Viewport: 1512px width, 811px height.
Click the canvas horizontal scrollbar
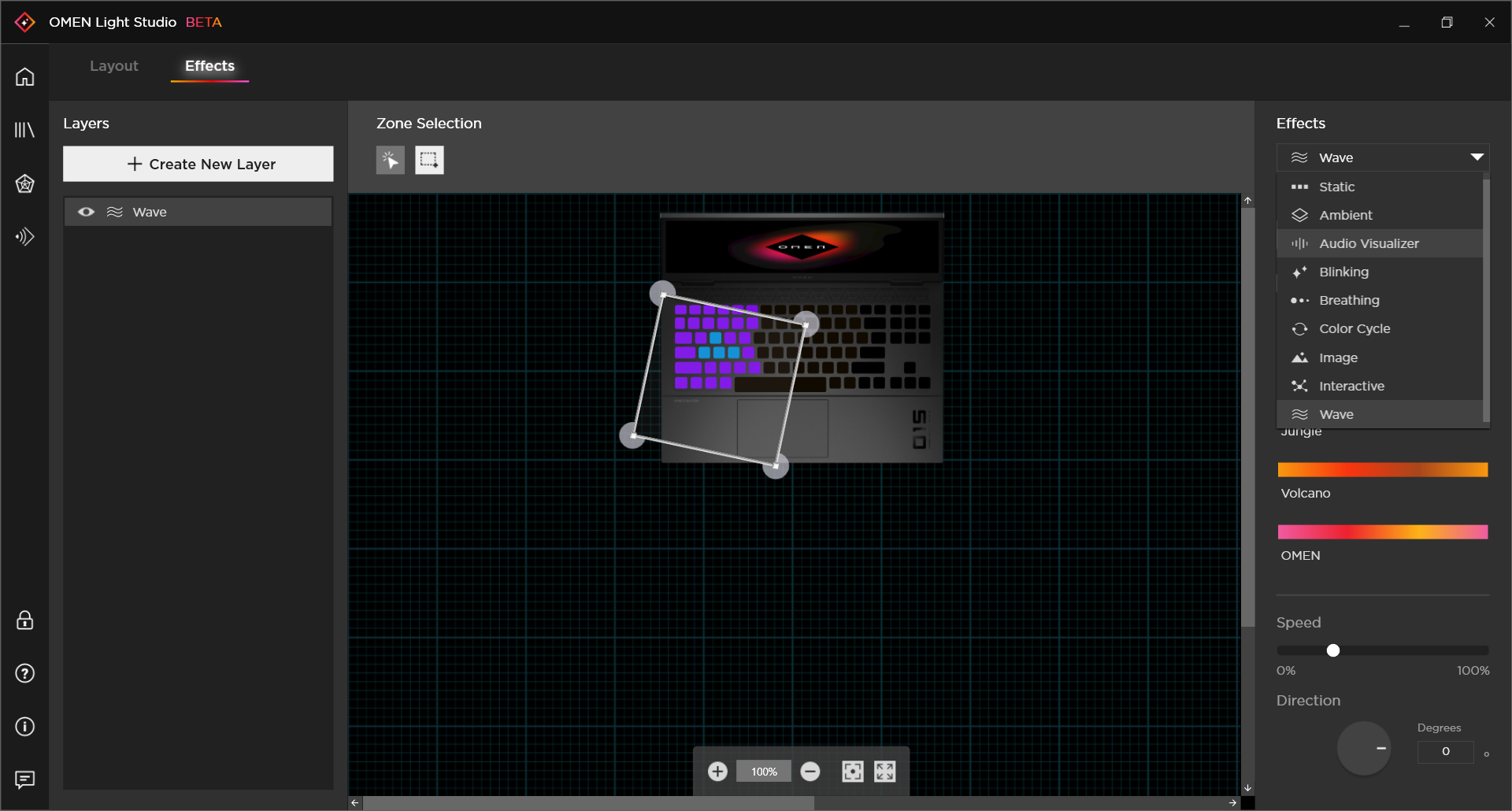[x=588, y=803]
